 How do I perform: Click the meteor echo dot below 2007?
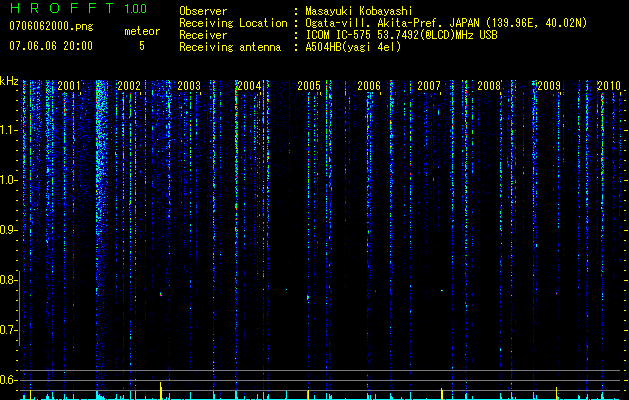tap(442, 290)
